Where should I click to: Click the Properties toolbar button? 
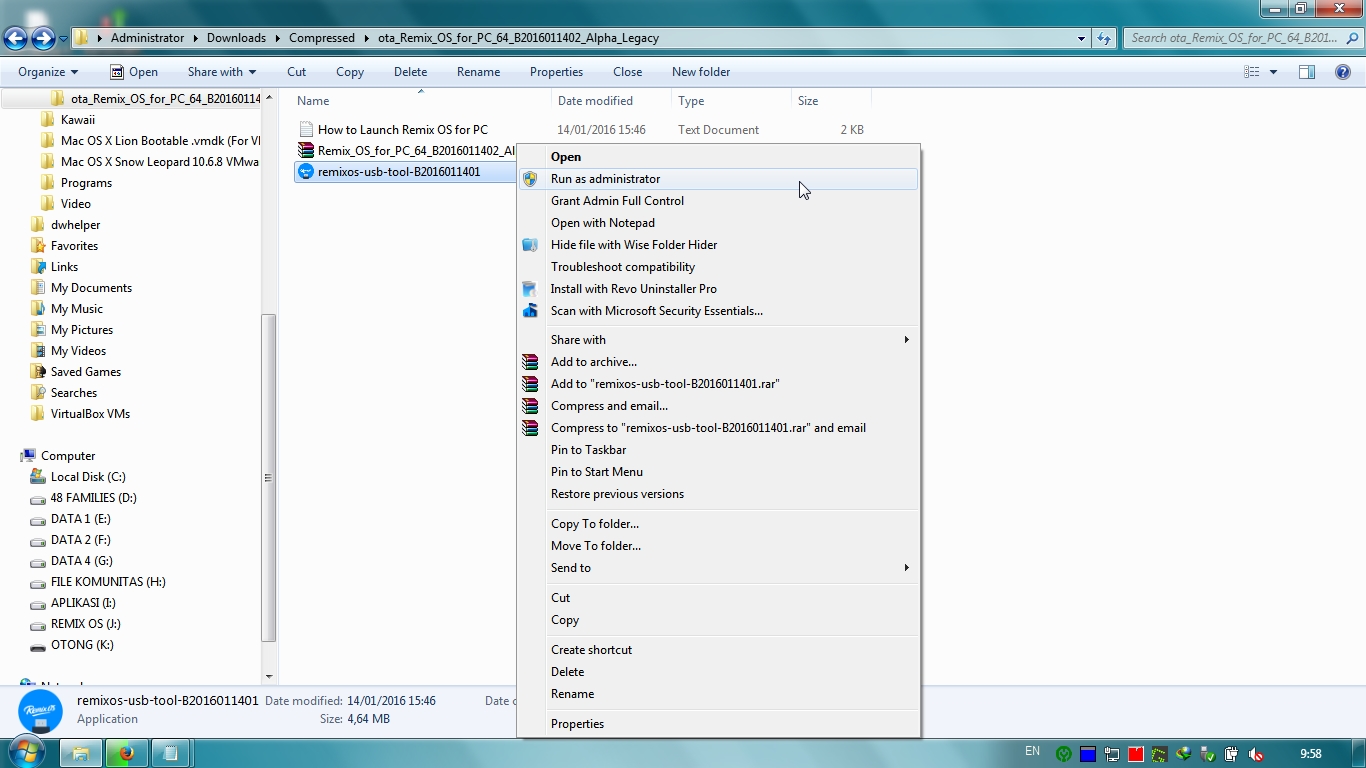point(556,72)
